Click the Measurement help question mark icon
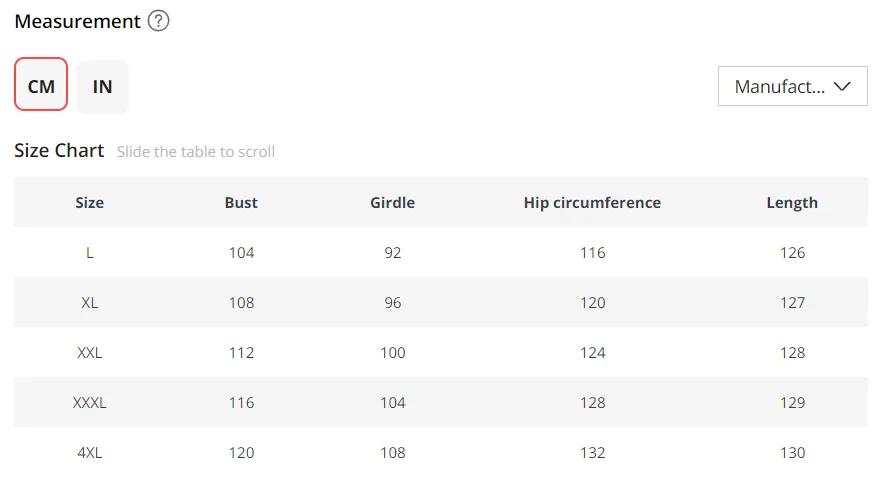The width and height of the screenshot is (877, 483). click(158, 21)
